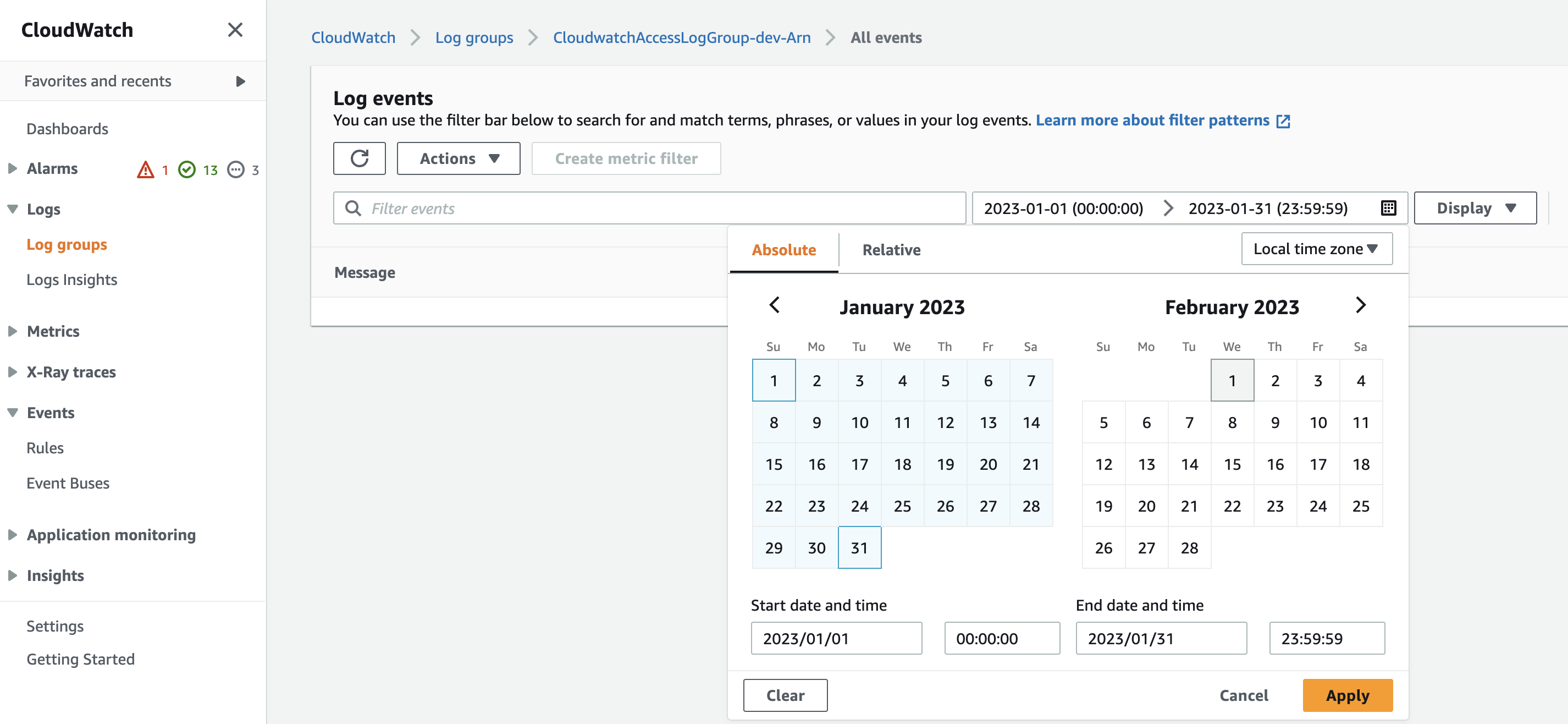Screen dimensions: 1568x724
Task: Select January 31 in the calendar
Action: click(859, 548)
